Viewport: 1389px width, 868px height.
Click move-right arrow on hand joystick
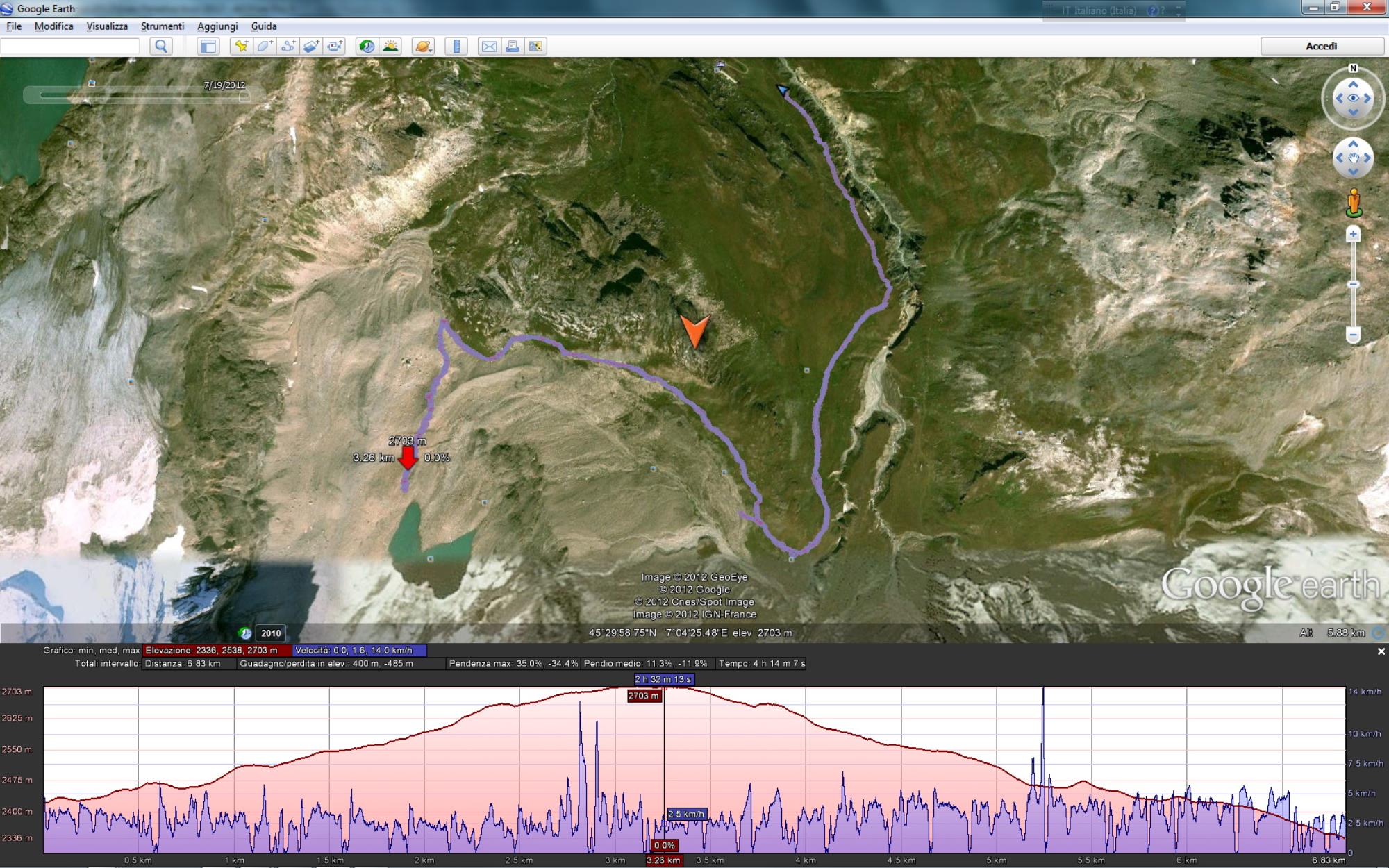[1367, 158]
